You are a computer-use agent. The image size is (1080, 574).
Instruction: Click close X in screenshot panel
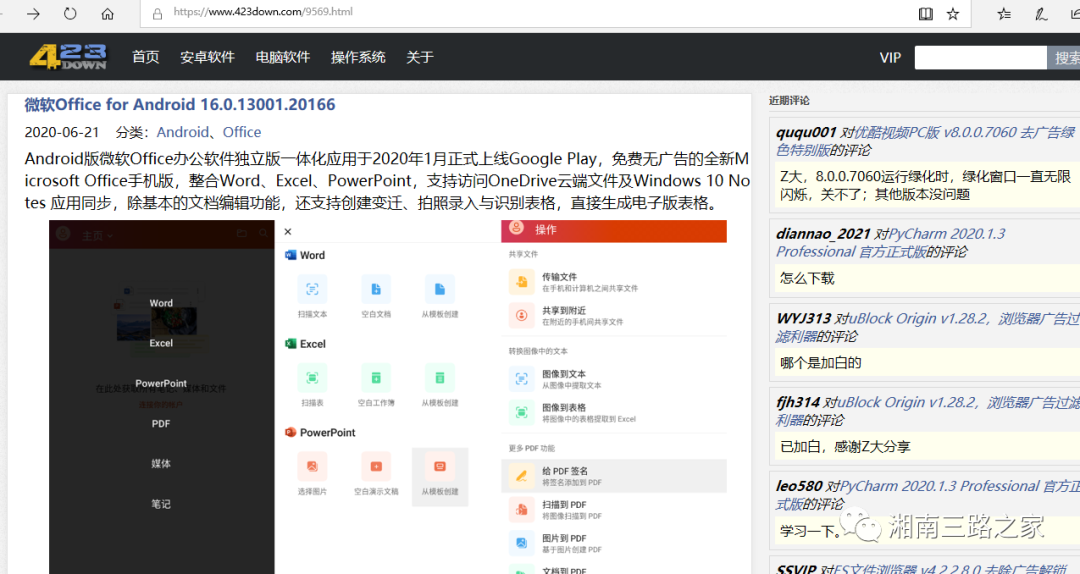pyautogui.click(x=288, y=232)
